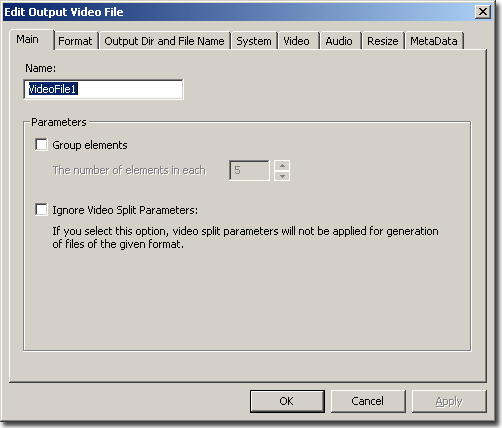Switch to the Resize tab
502x428 pixels.
[x=383, y=41]
